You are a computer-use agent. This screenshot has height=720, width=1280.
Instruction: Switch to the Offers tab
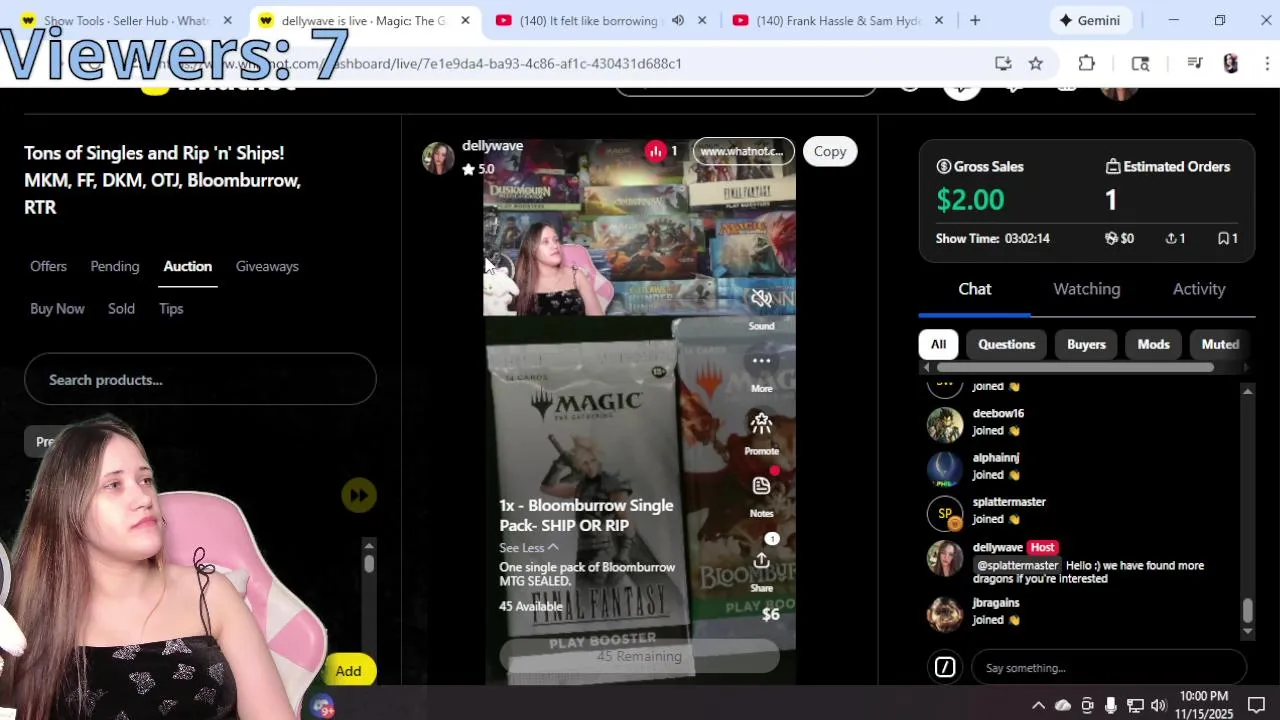[x=48, y=266]
